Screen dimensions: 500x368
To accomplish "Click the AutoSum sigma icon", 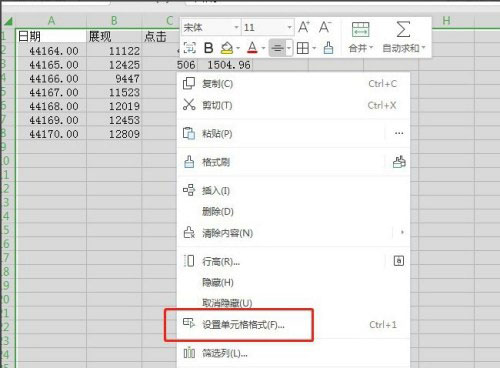I will point(404,37).
